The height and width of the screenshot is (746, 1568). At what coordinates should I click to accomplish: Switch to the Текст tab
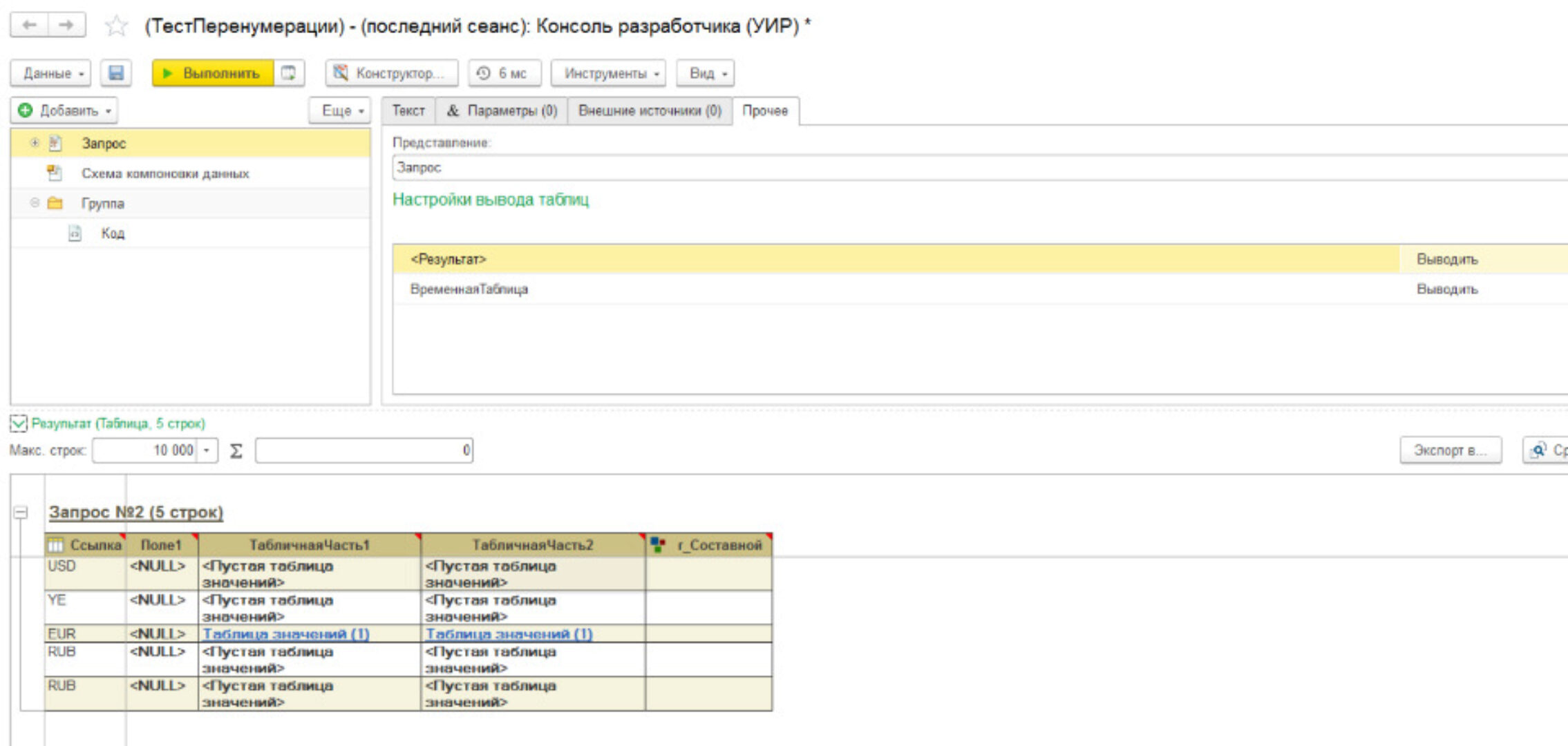point(408,110)
